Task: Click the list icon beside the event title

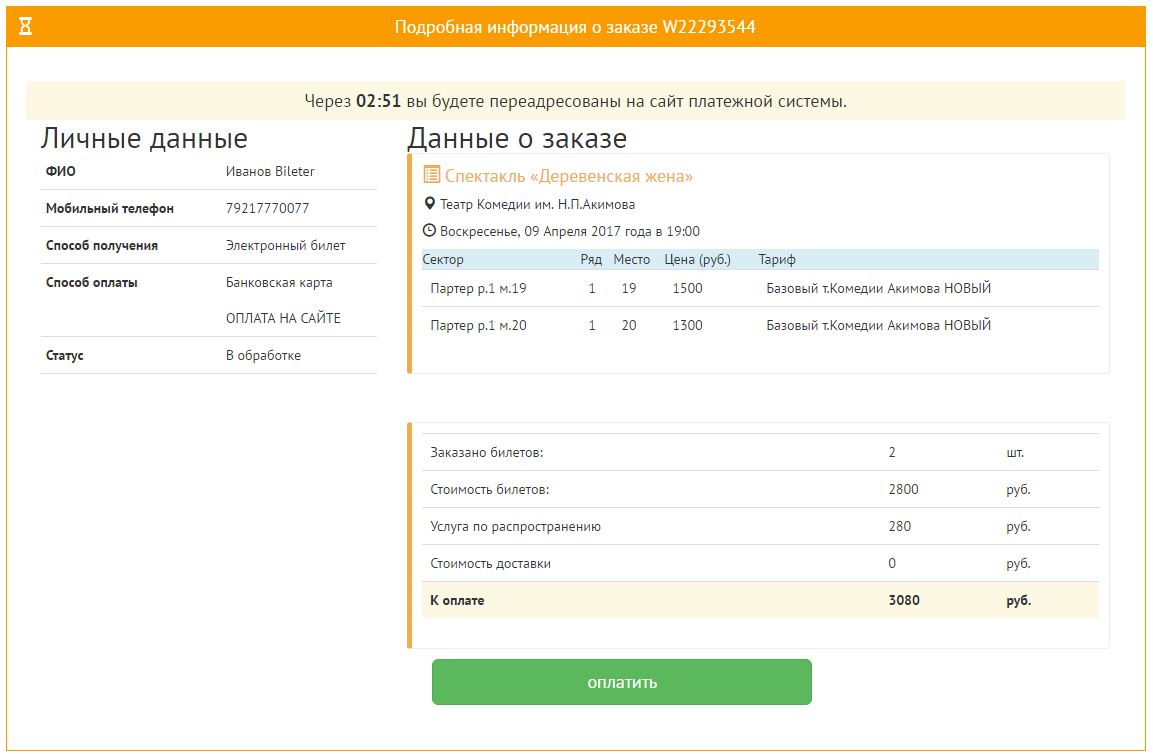Action: 431,175
